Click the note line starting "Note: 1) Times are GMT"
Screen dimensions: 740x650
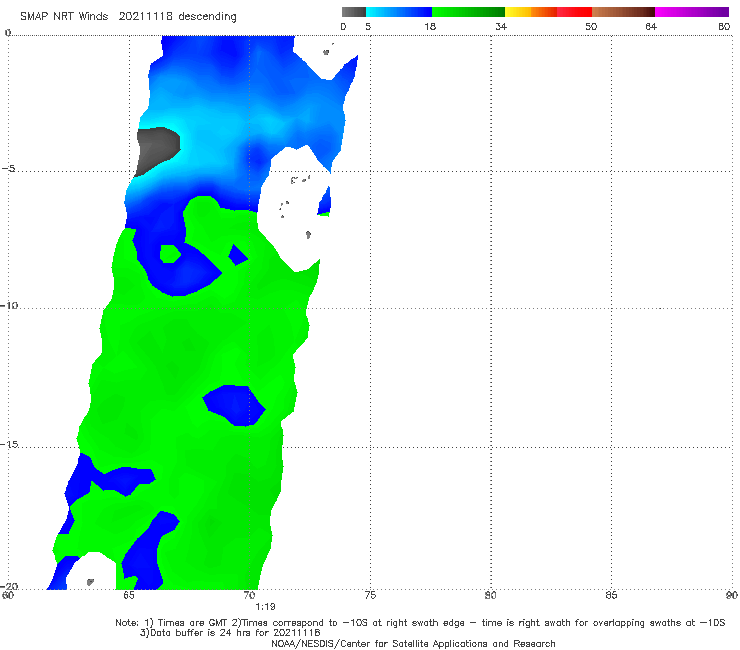(x=420, y=623)
